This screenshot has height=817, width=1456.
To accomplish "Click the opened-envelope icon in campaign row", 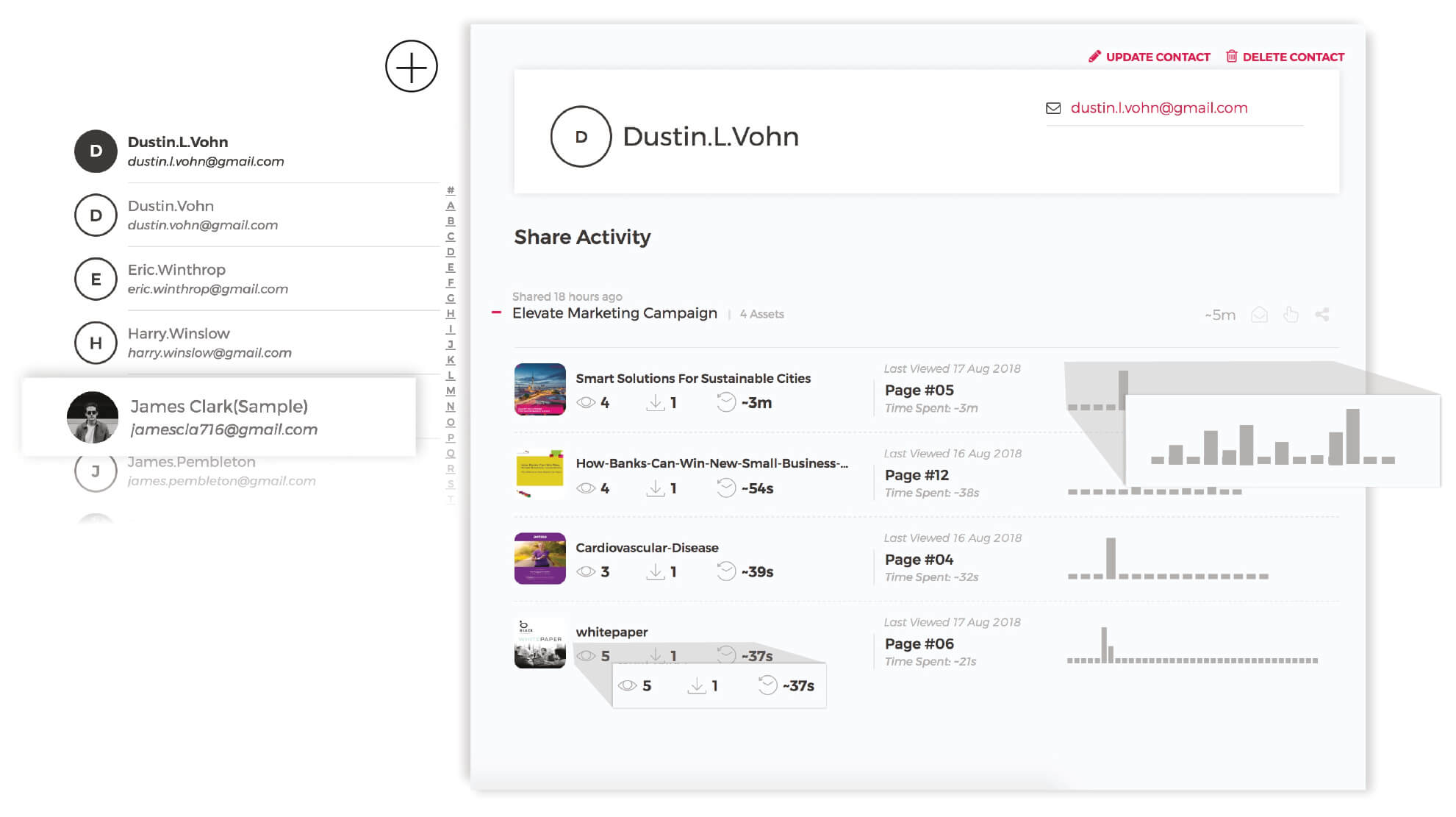I will 1259,315.
